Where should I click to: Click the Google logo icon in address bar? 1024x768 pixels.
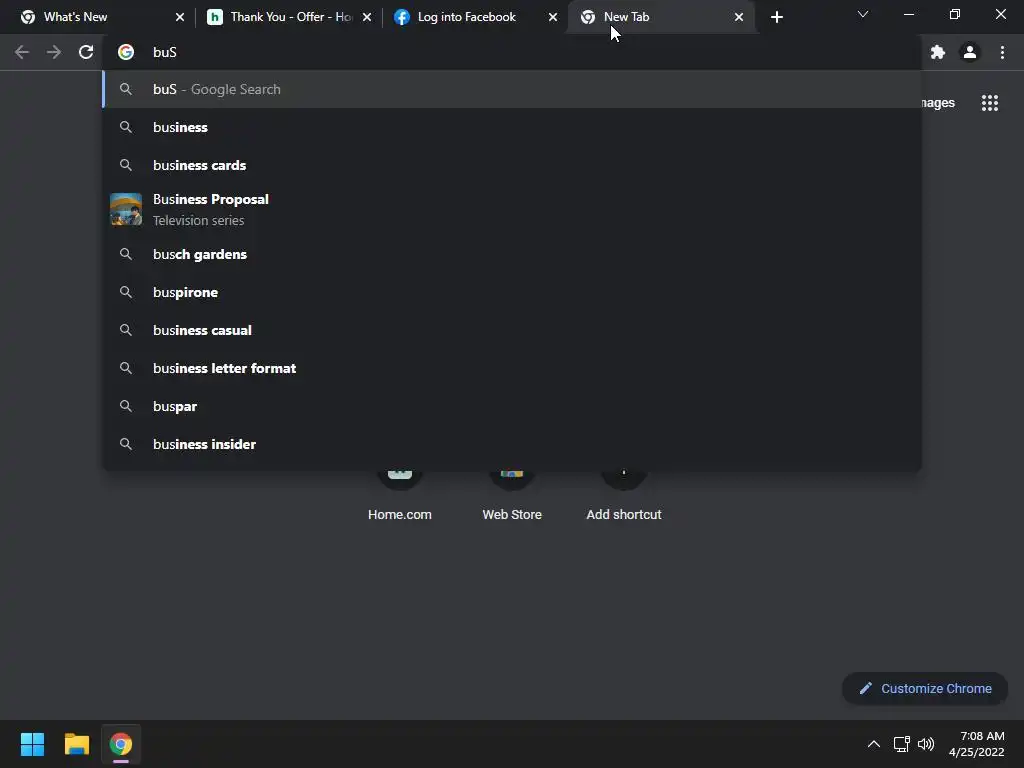[x=126, y=52]
